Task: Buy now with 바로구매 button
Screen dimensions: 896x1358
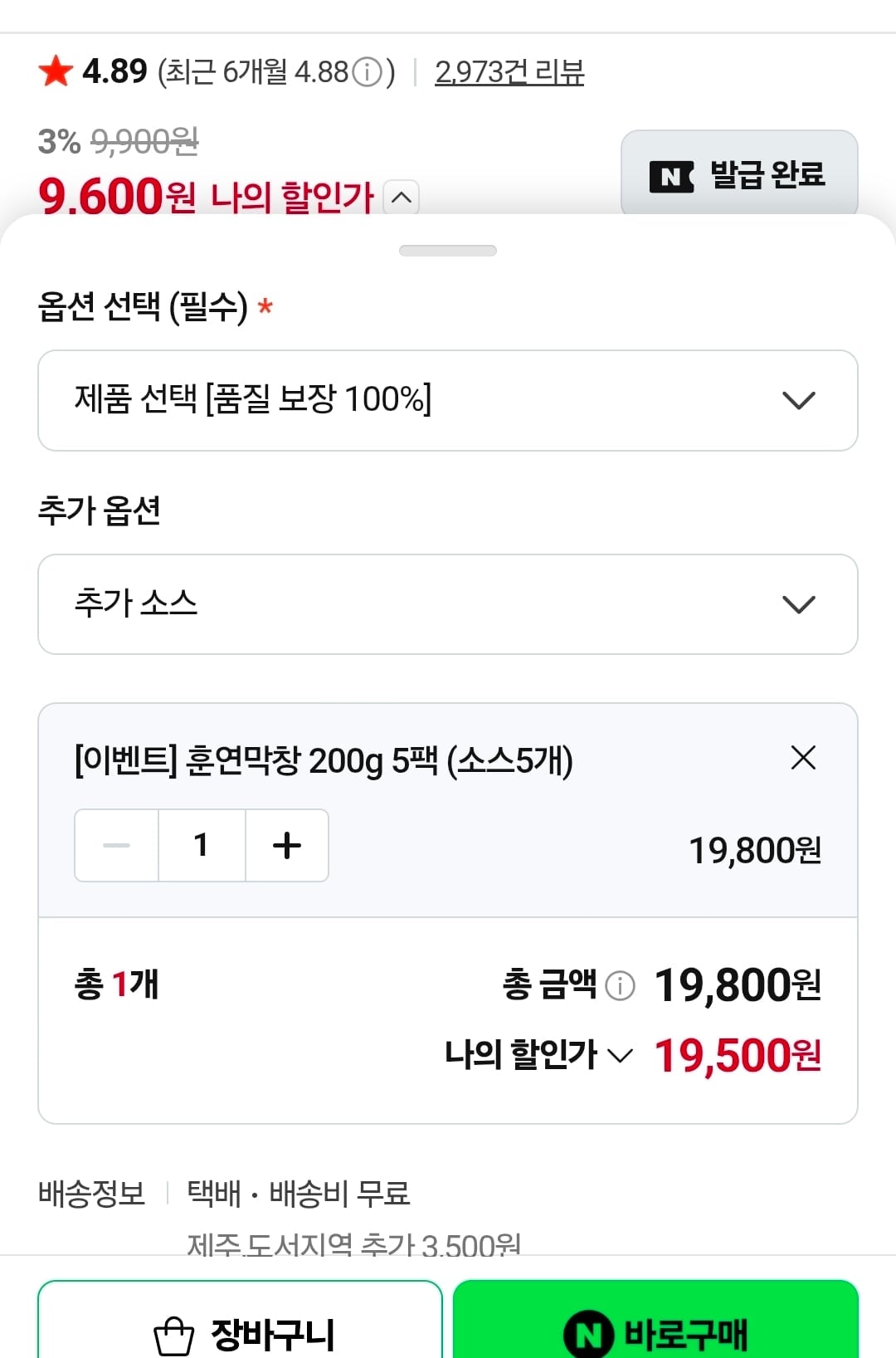Action: [x=655, y=1320]
